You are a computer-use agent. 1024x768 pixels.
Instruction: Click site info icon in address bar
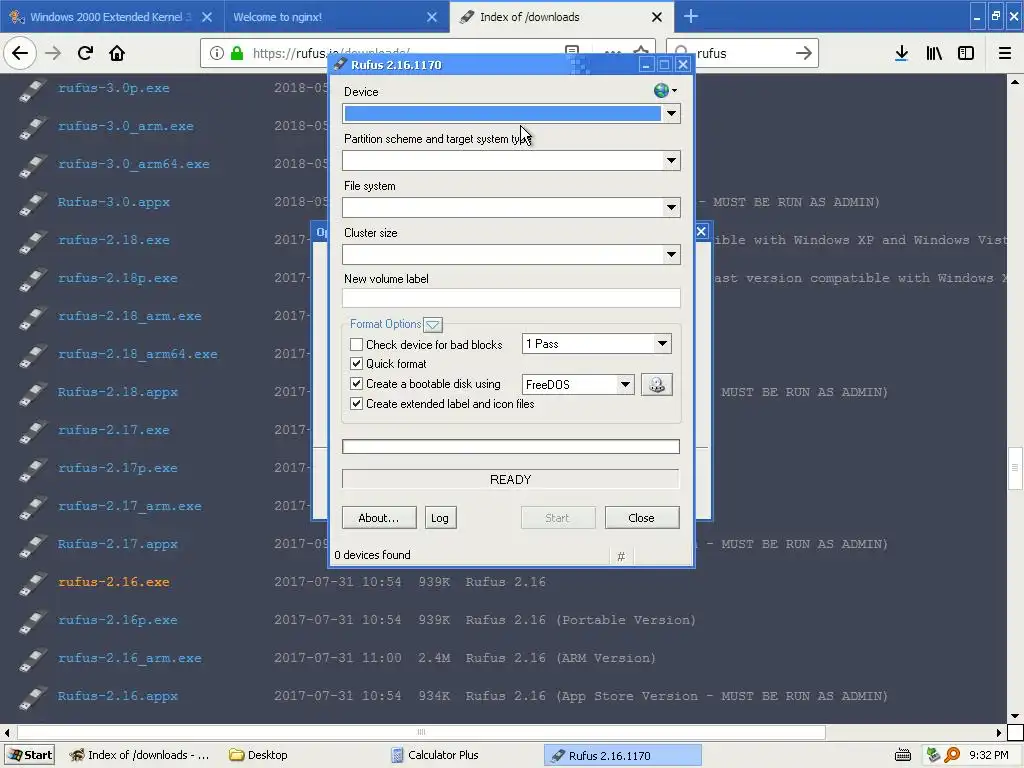(x=217, y=54)
